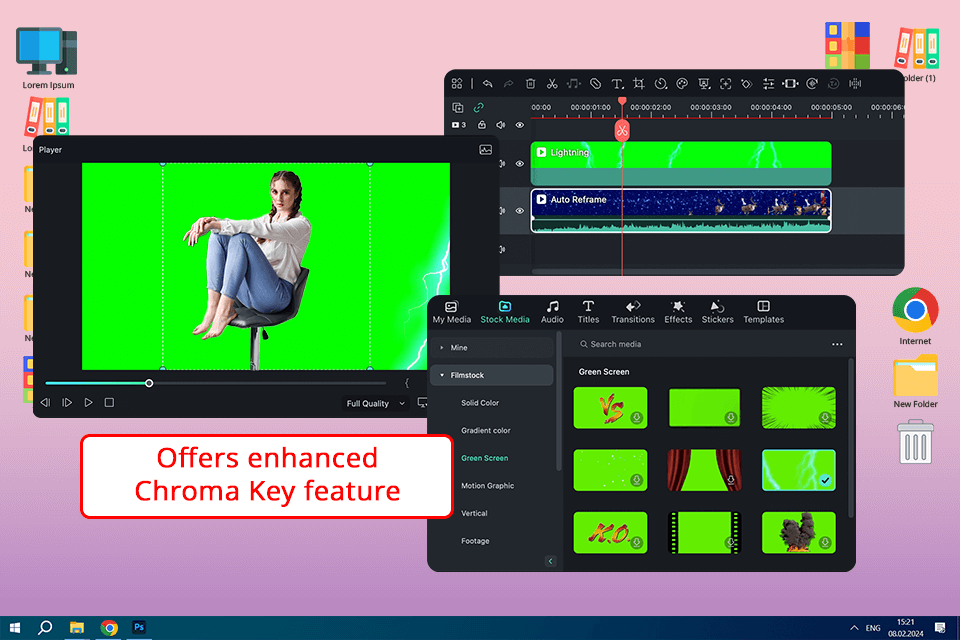Hide the Auto Reframe track with eye icon
Viewport: 960px width, 640px height.
coord(520,211)
